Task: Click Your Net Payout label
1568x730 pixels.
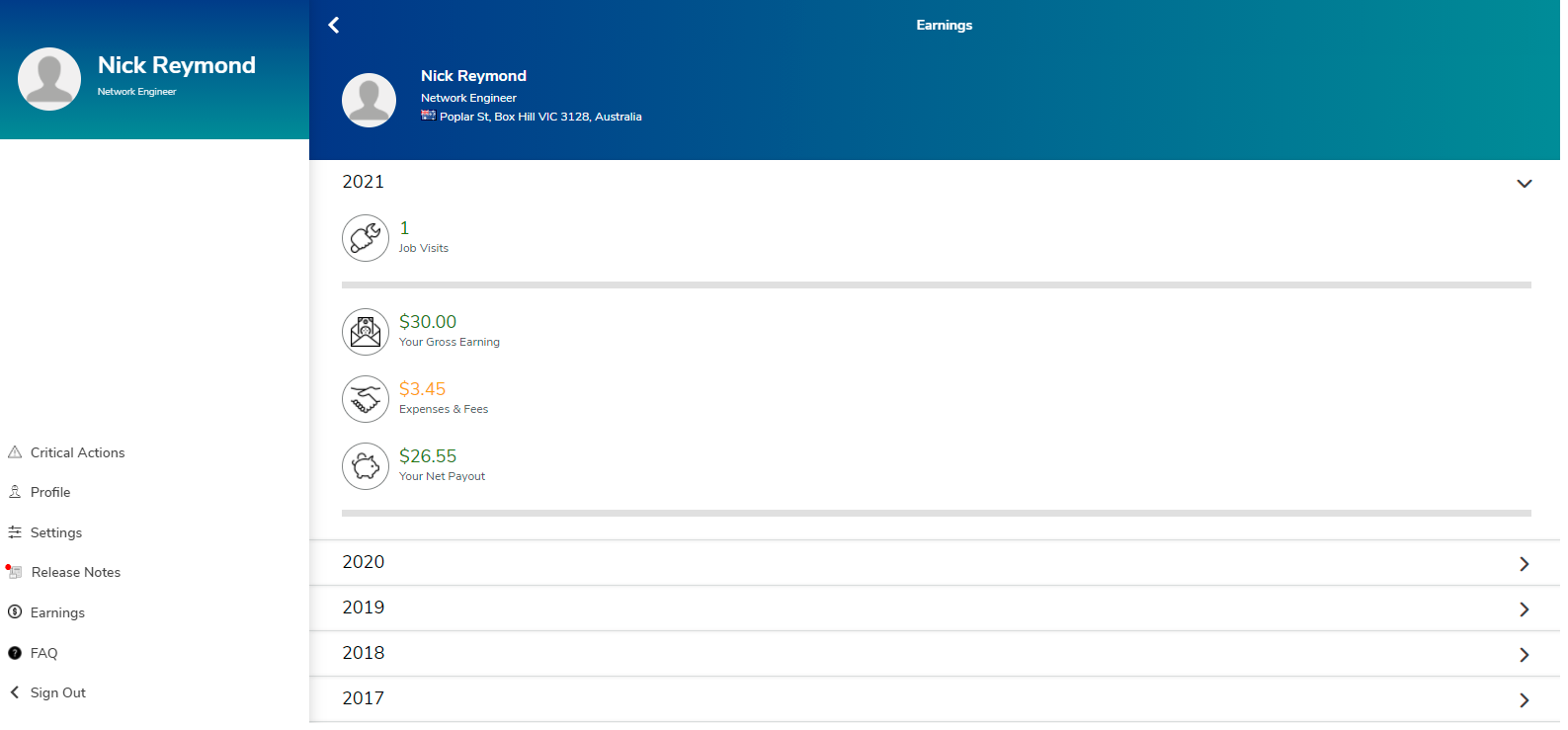Action: click(443, 476)
